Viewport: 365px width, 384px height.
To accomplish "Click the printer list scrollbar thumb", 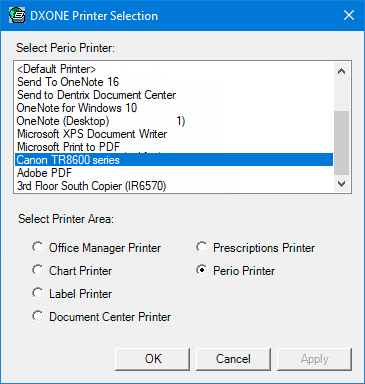I will point(341,143).
